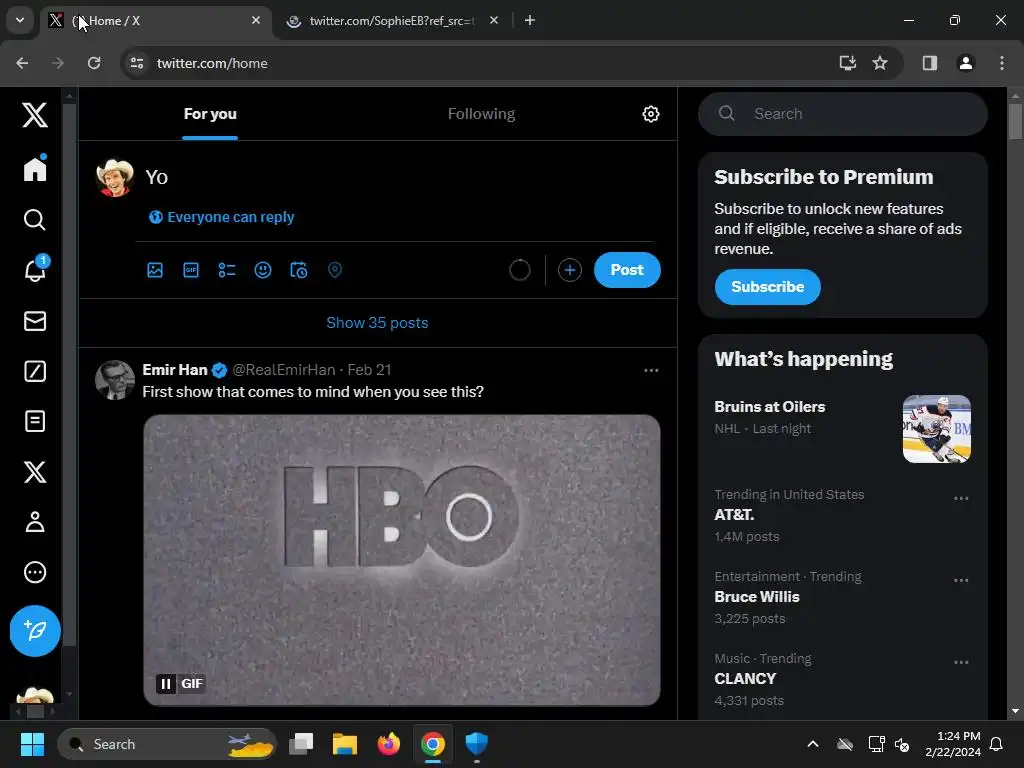Add media with the image icon
This screenshot has height=768, width=1024.
click(x=155, y=270)
